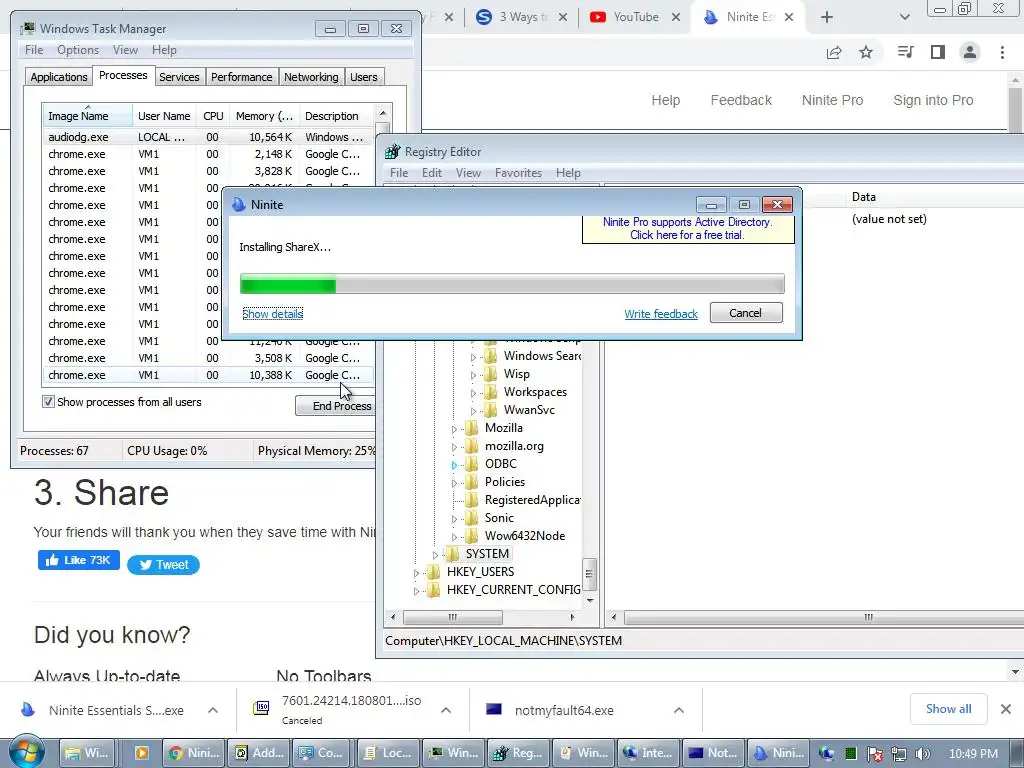Screen dimensions: 1024x768
Task: Click the Twitter Tweet button
Action: 163,565
